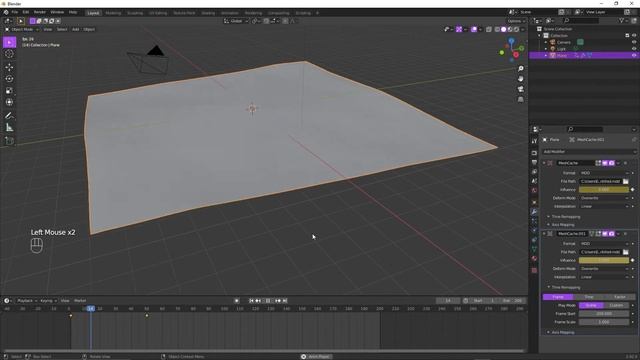Image resolution: width=640 pixels, height=360 pixels.
Task: Select the Move tool in viewport toolbar
Action: [x=9, y=67]
